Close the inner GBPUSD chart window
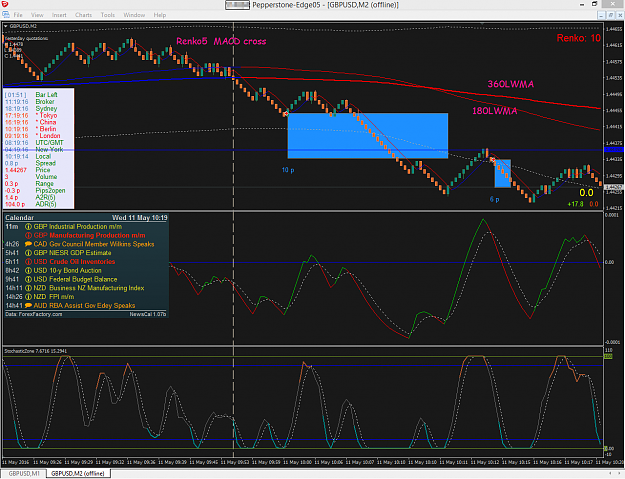Screen dimensions: 625x479 (x=620, y=15)
